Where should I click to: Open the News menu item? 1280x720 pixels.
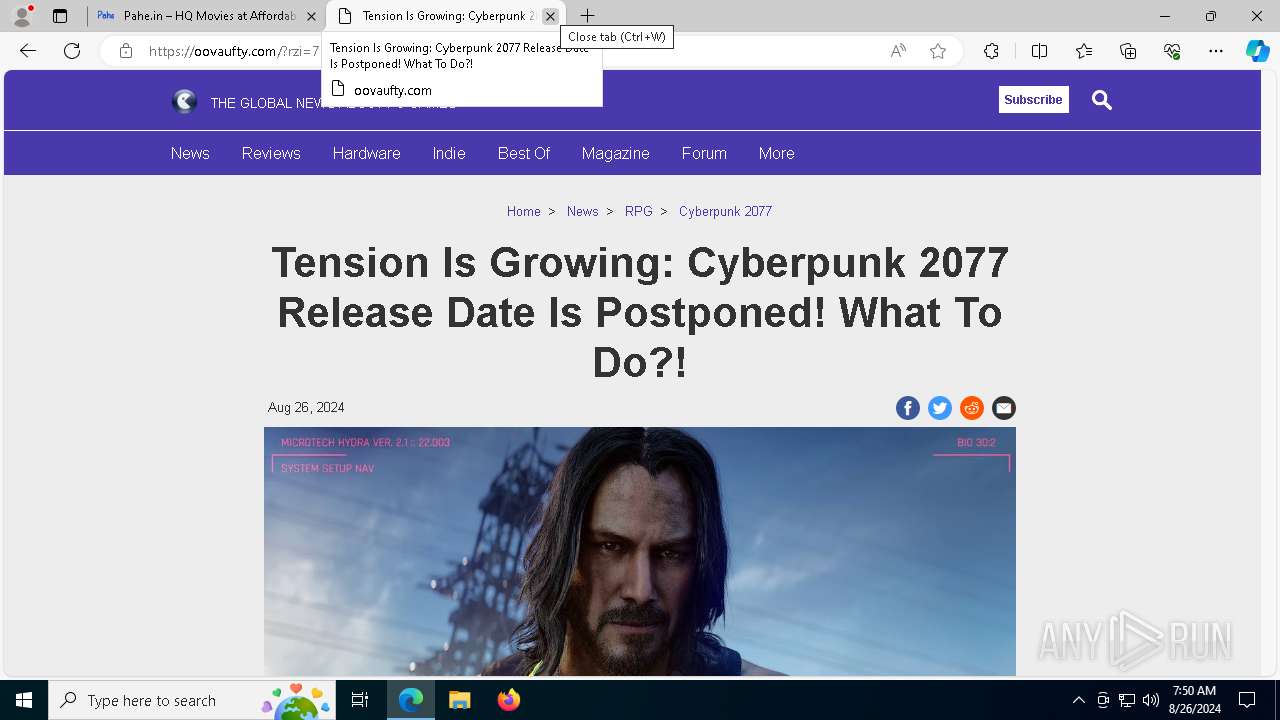point(190,153)
